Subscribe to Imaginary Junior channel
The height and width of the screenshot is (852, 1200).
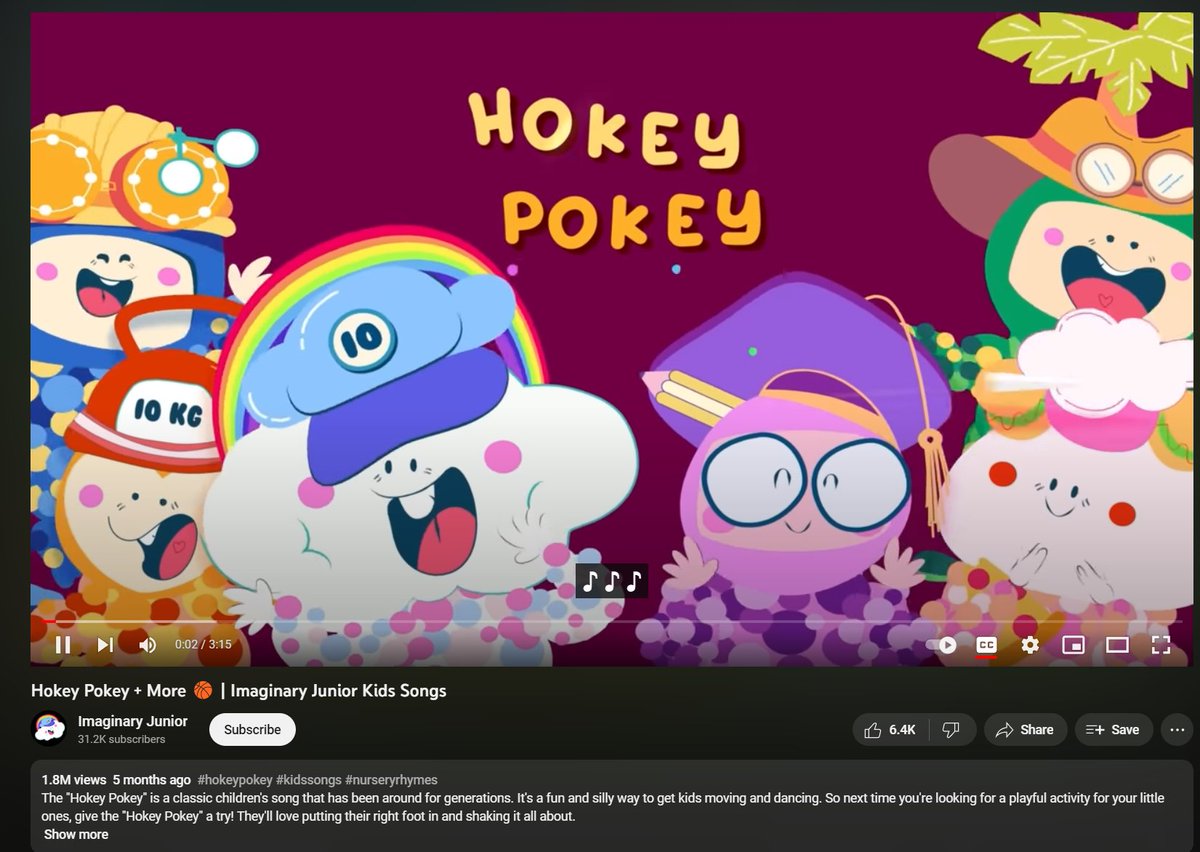(x=252, y=730)
